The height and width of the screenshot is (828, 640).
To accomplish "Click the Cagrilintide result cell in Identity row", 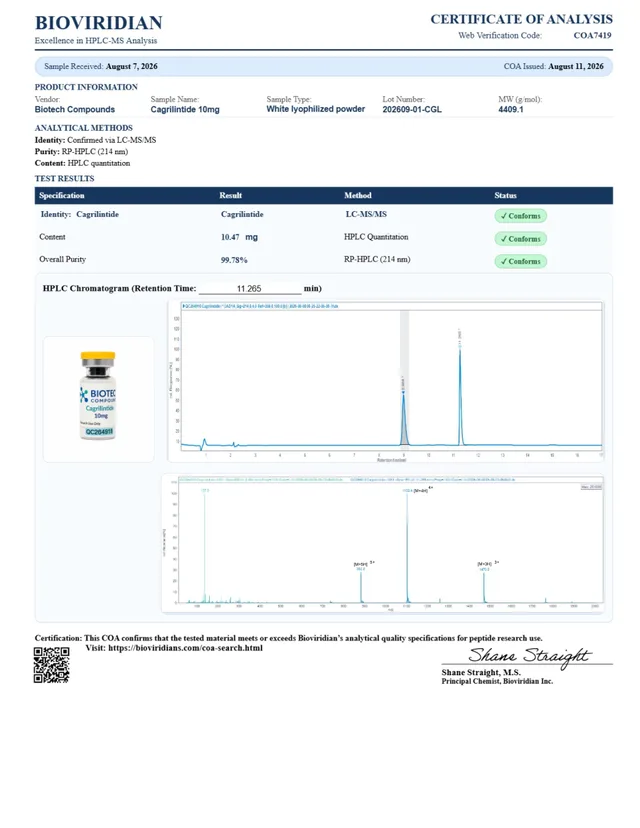I will click(242, 214).
